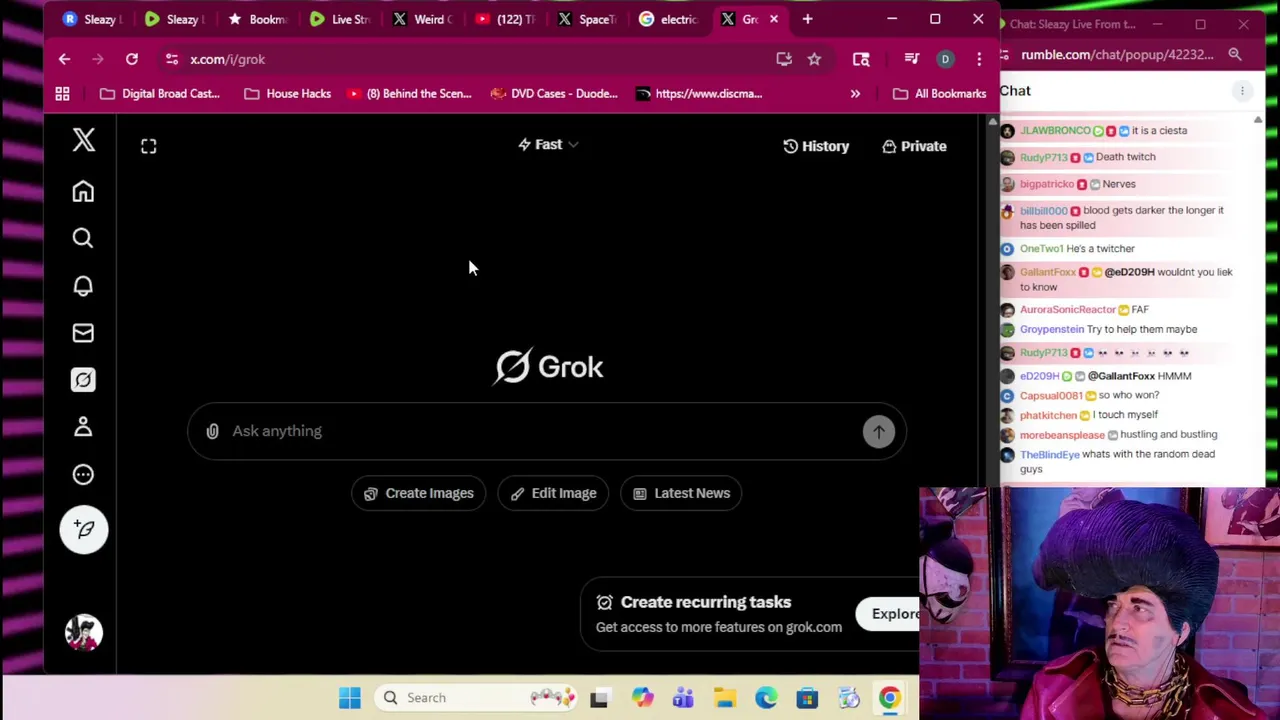The height and width of the screenshot is (720, 1280).
Task: Open Windows Start menu
Action: pos(350,698)
